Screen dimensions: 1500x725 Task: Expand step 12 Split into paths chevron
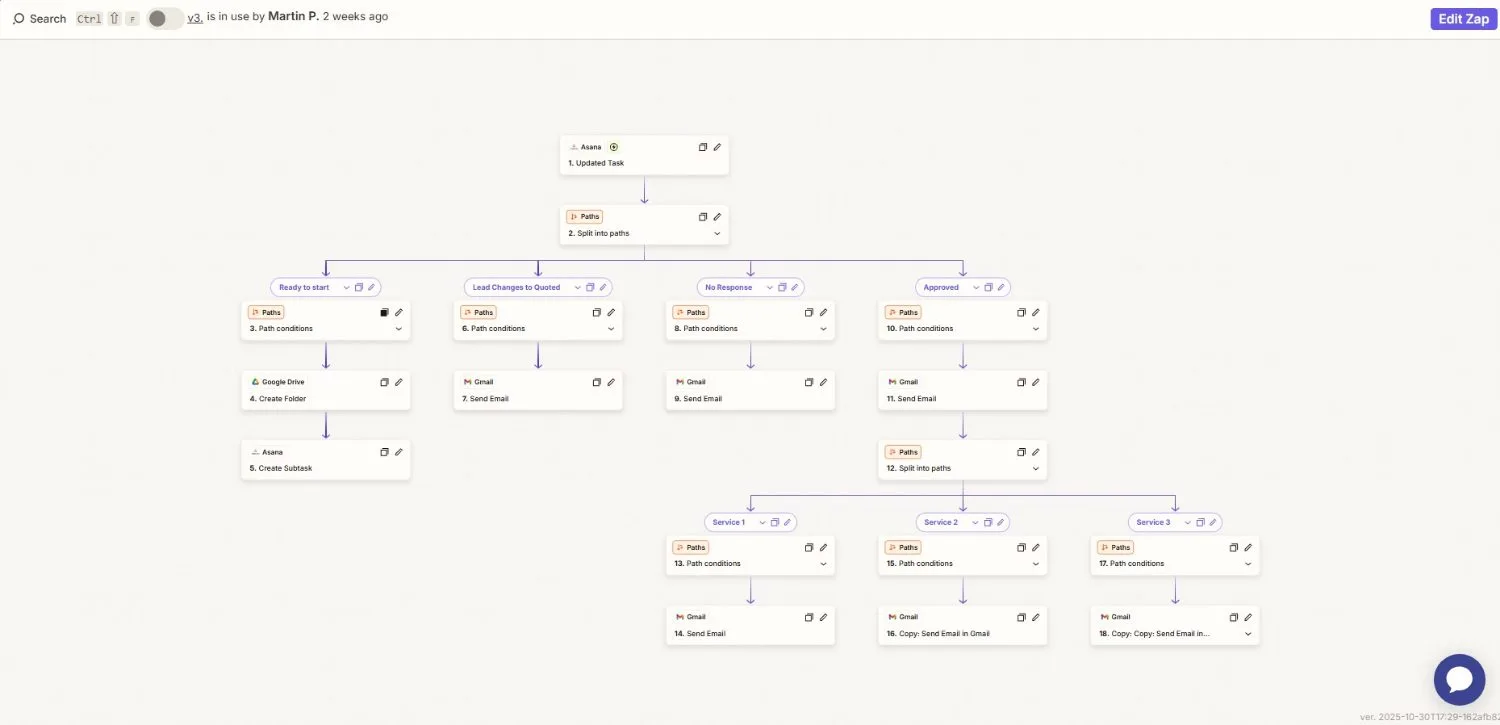coord(1036,469)
